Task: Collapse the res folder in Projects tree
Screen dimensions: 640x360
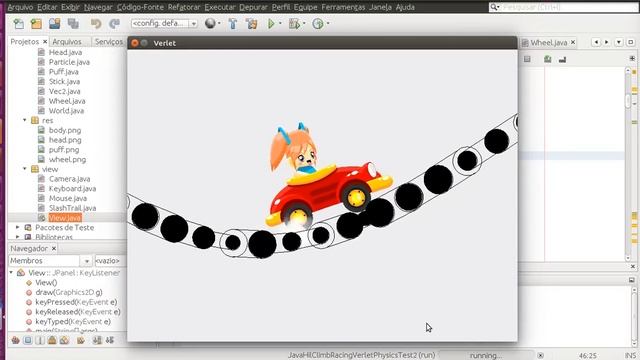Action: [x=24, y=120]
